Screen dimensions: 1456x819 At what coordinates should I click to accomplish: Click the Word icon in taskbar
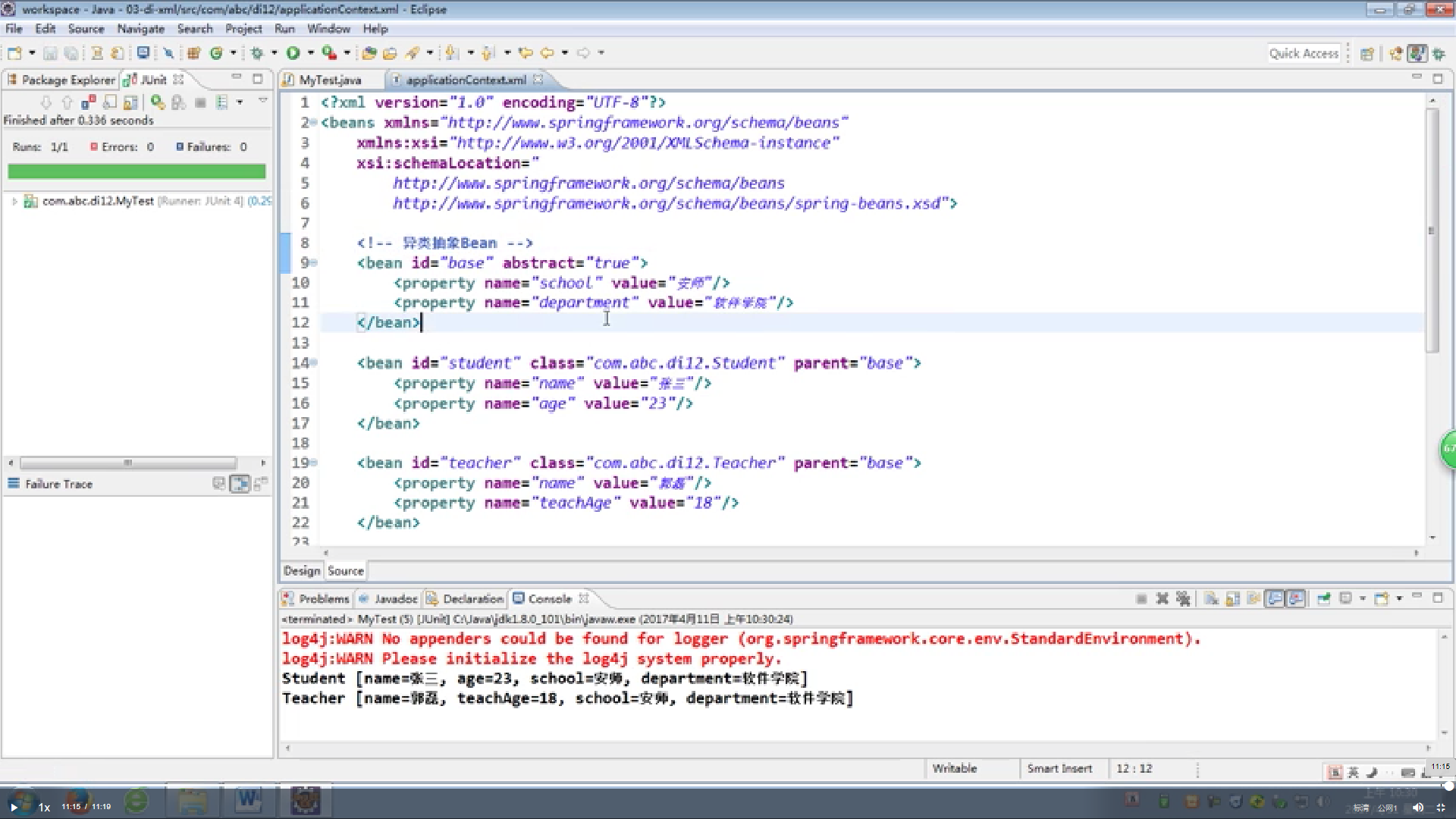tap(248, 800)
